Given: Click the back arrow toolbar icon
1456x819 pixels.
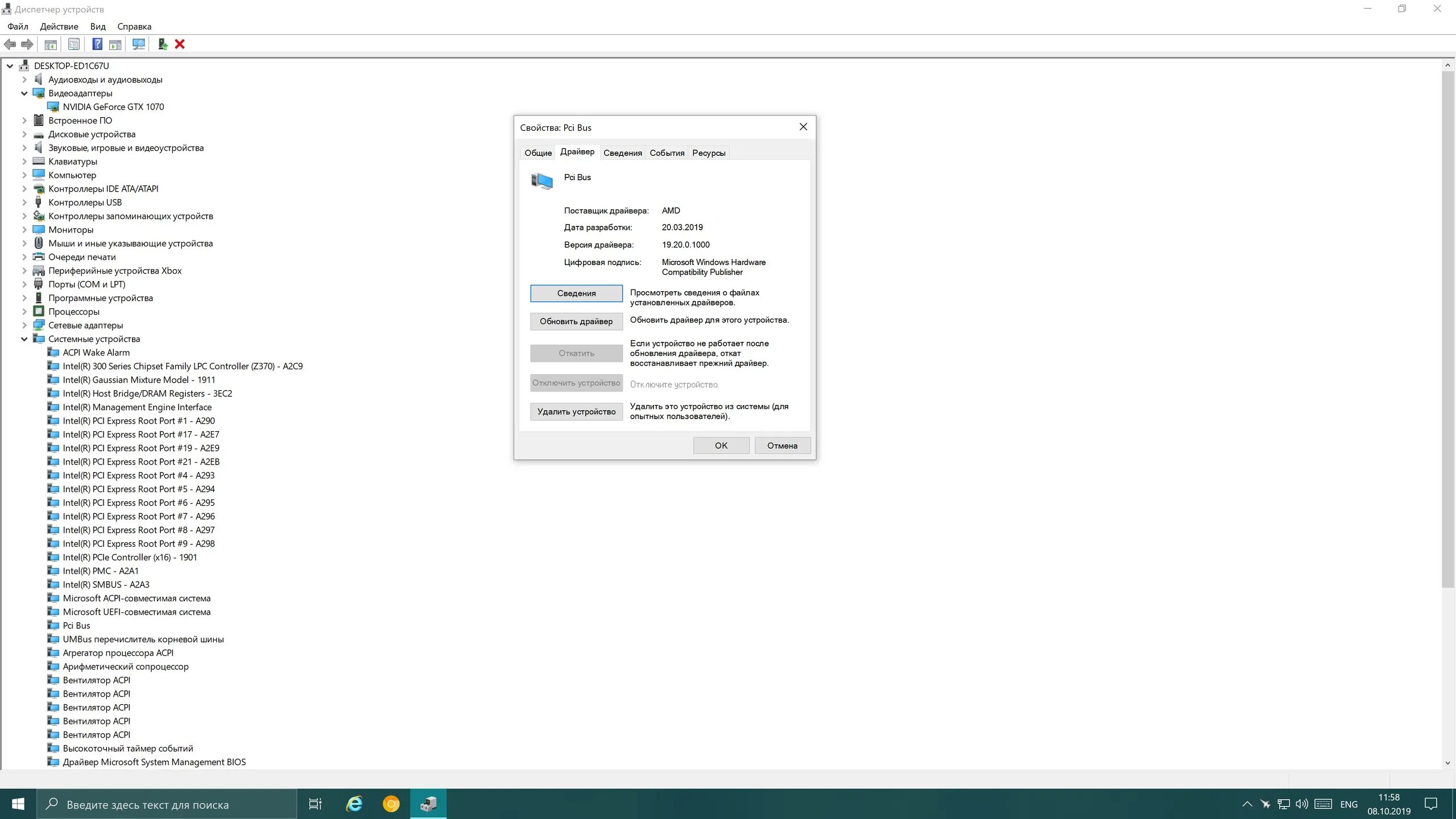Looking at the screenshot, I should pyautogui.click(x=10, y=44).
